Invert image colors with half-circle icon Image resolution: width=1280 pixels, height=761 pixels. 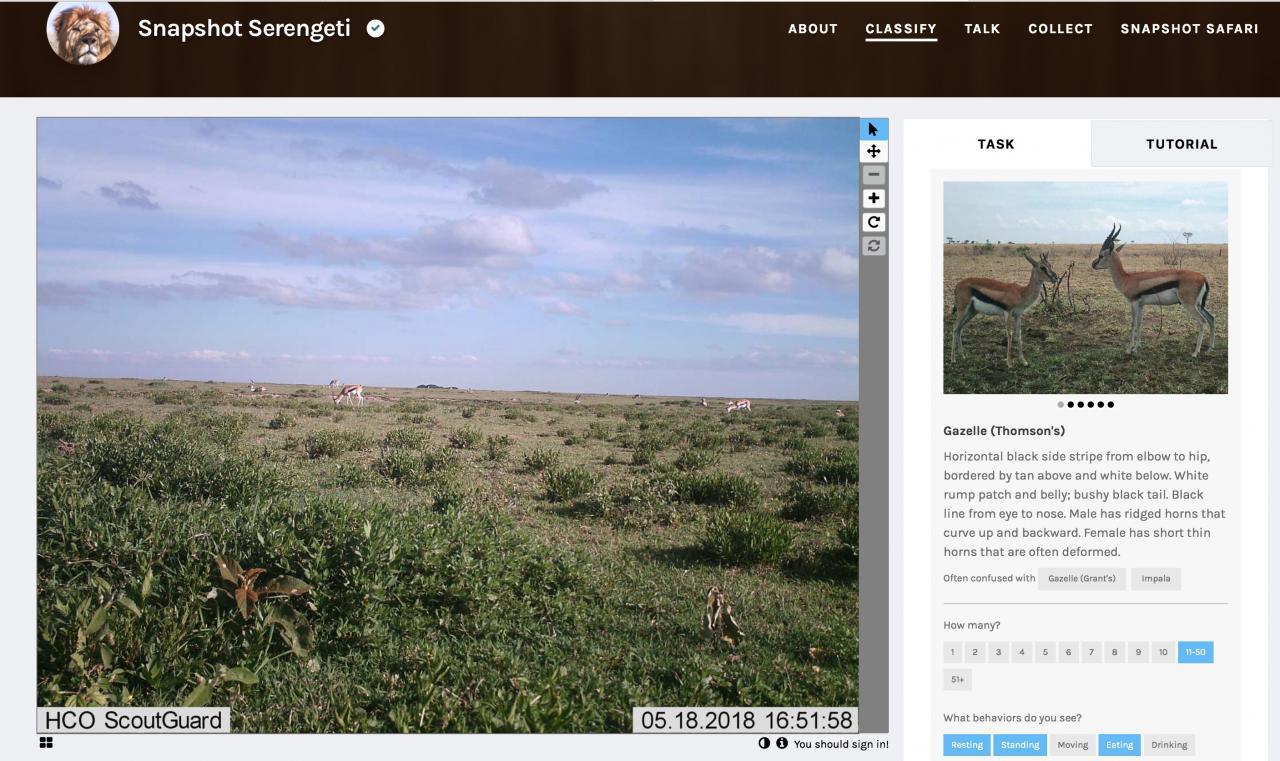(x=765, y=744)
